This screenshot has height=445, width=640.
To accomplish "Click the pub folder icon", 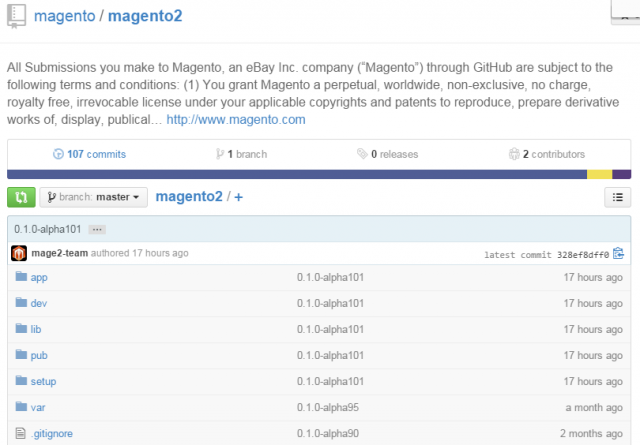I will [x=21, y=354].
